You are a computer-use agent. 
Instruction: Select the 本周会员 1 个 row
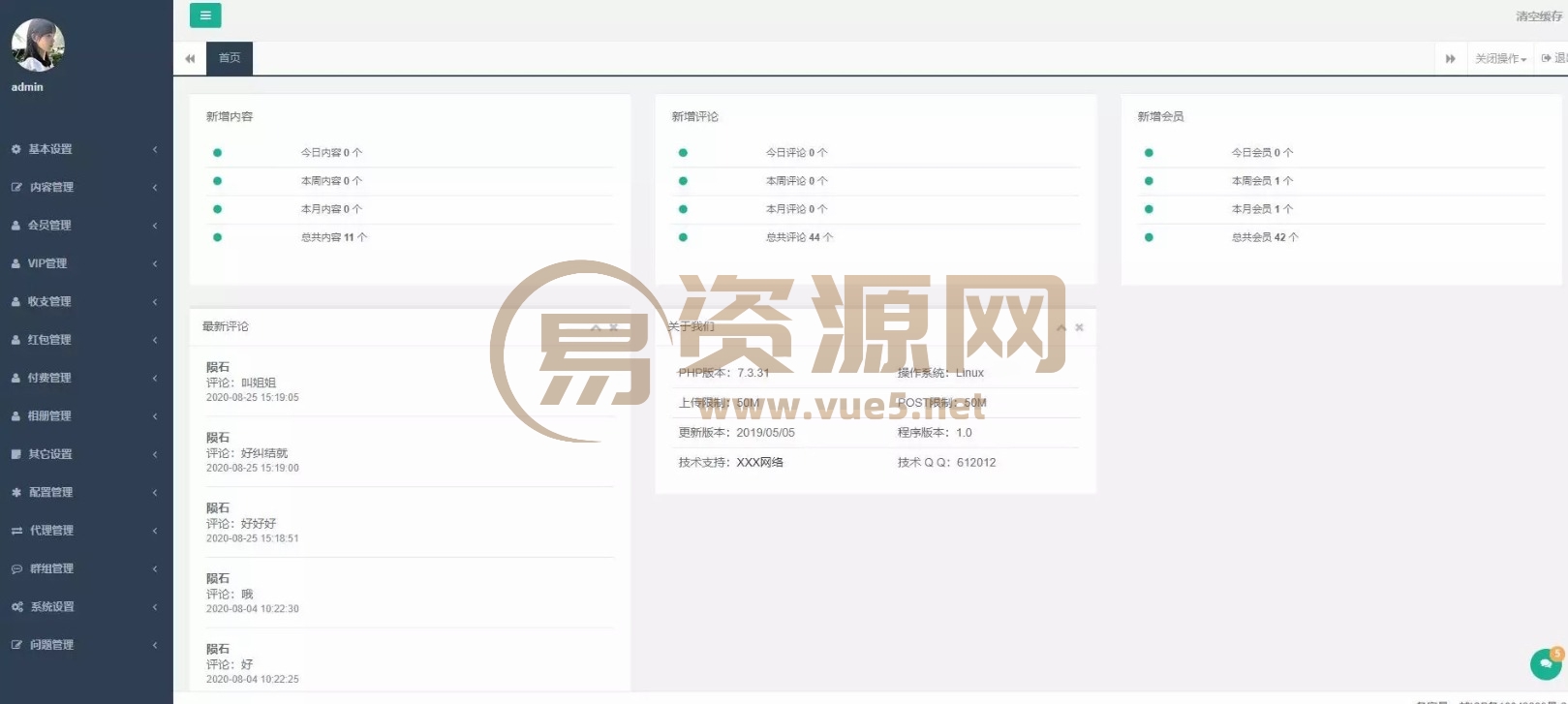coord(1341,181)
